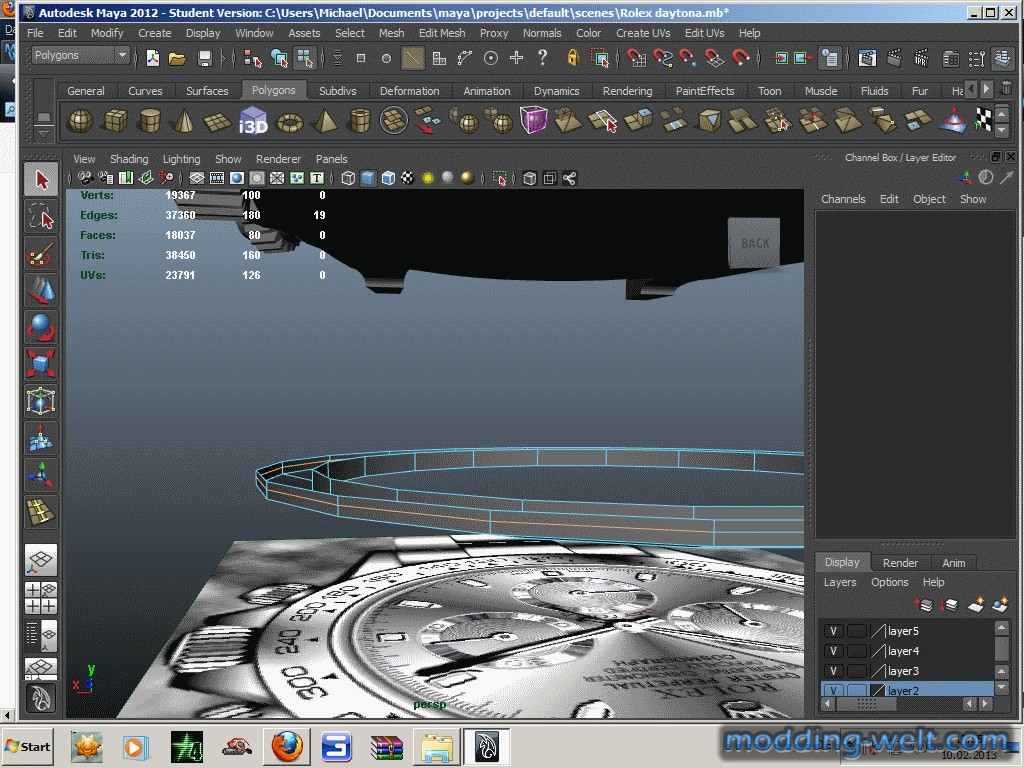
Task: Toggle visibility V box of layer3
Action: pyautogui.click(x=834, y=671)
